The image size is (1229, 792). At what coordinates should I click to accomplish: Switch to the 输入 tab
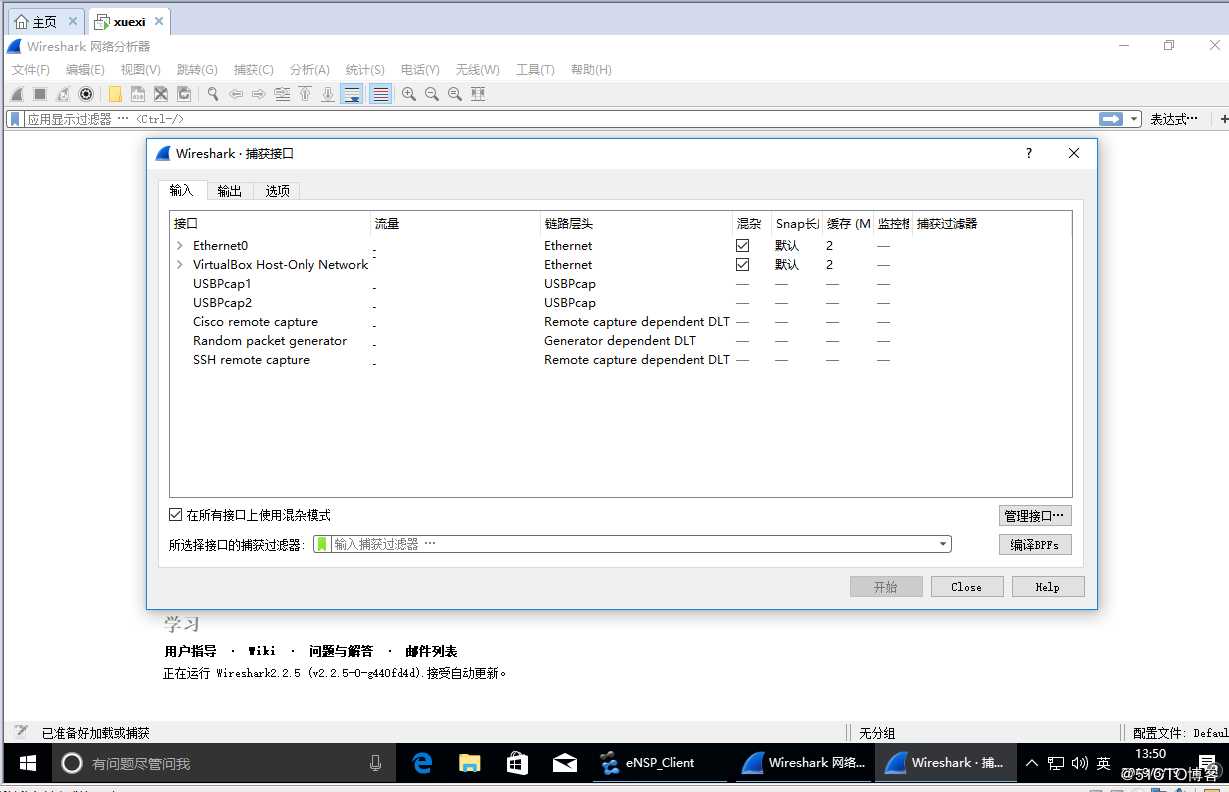click(181, 191)
